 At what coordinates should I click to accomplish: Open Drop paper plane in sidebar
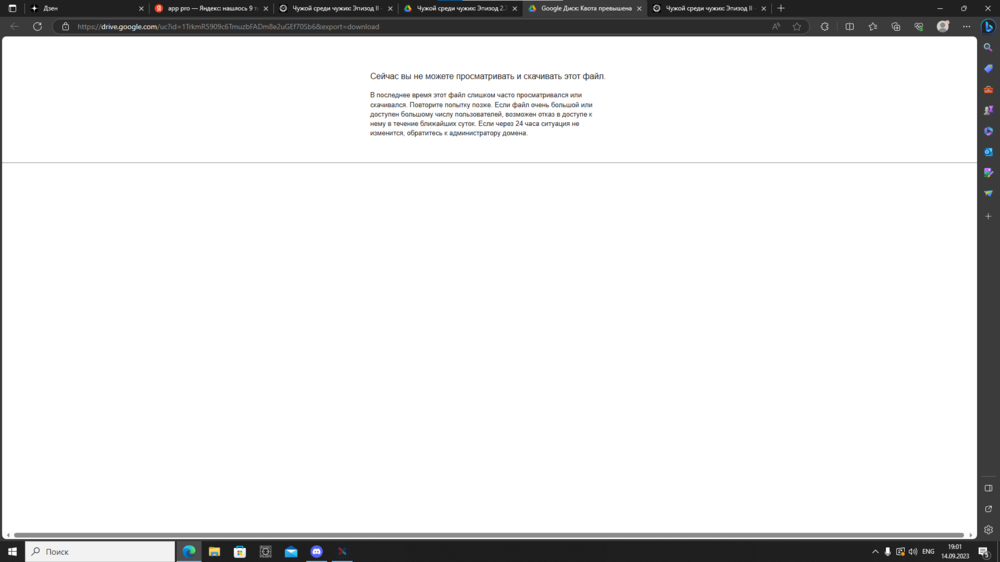(988, 193)
